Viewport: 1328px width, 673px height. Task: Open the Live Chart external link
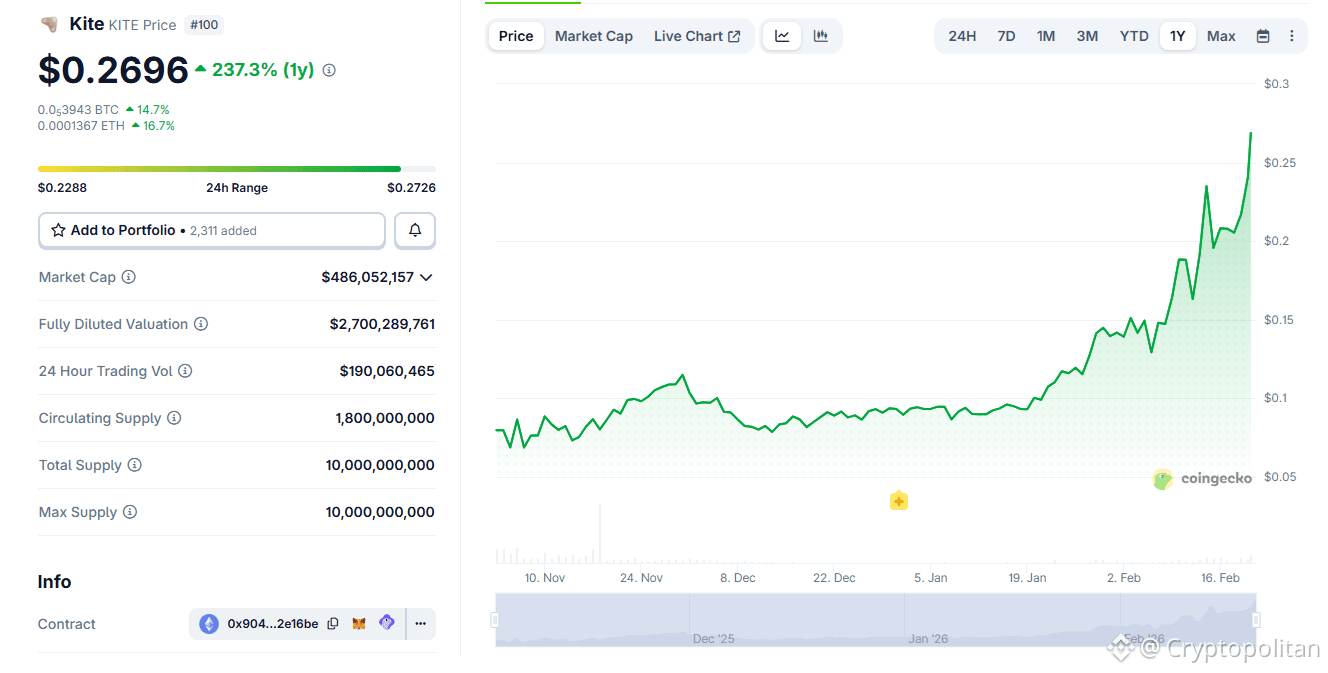[697, 35]
